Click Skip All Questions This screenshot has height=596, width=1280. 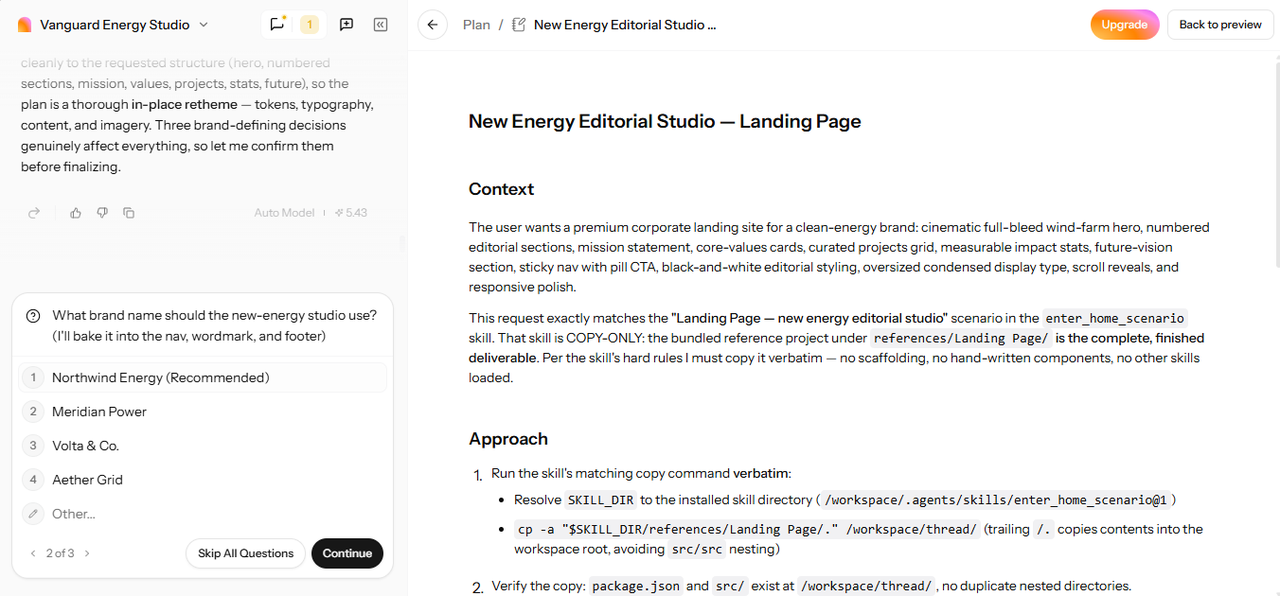245,553
